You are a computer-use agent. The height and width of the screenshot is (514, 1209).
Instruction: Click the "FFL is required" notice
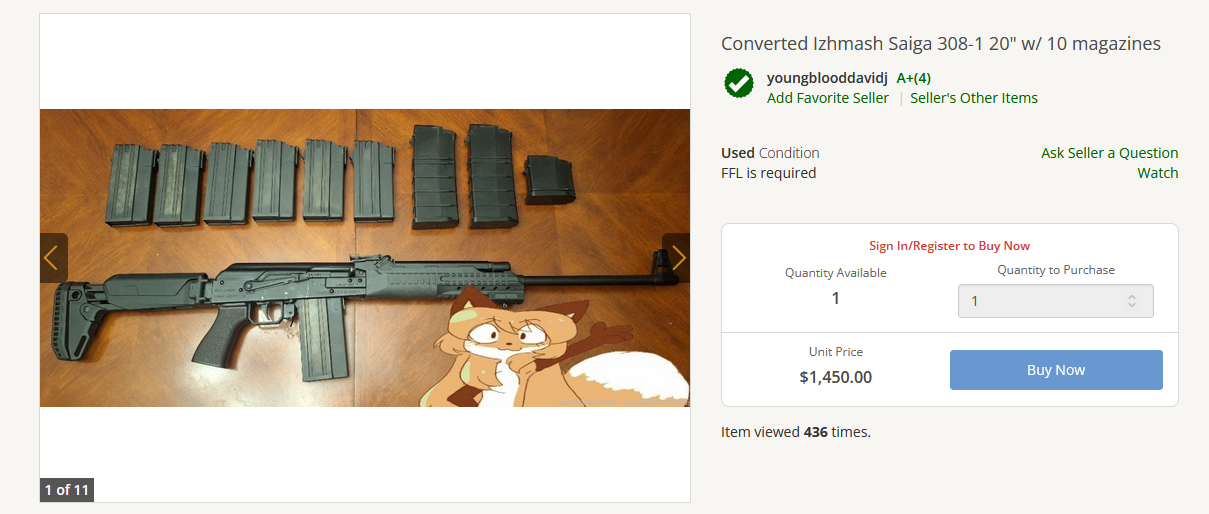pyautogui.click(x=768, y=173)
